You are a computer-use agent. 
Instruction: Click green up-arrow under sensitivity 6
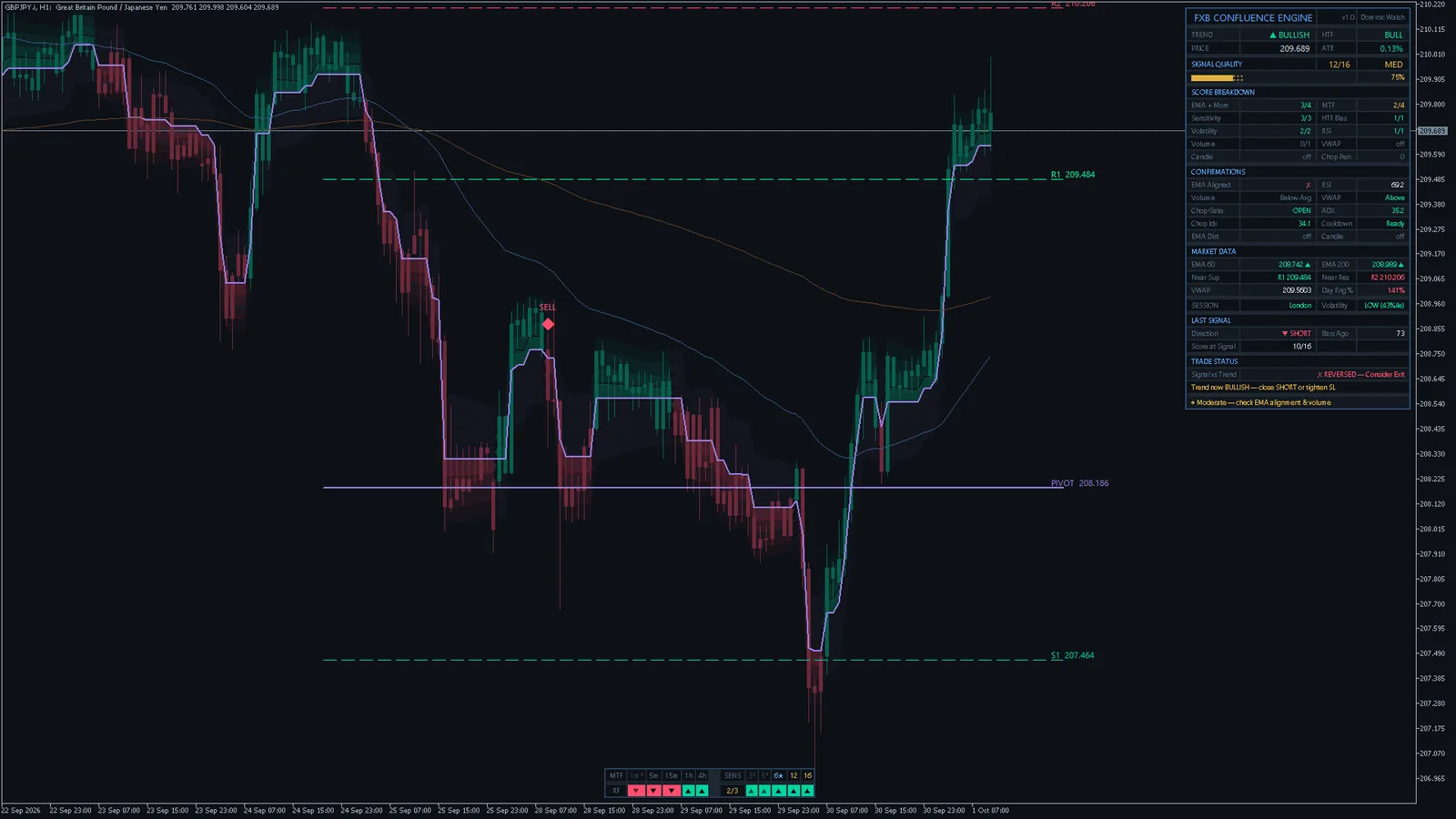coord(779,791)
